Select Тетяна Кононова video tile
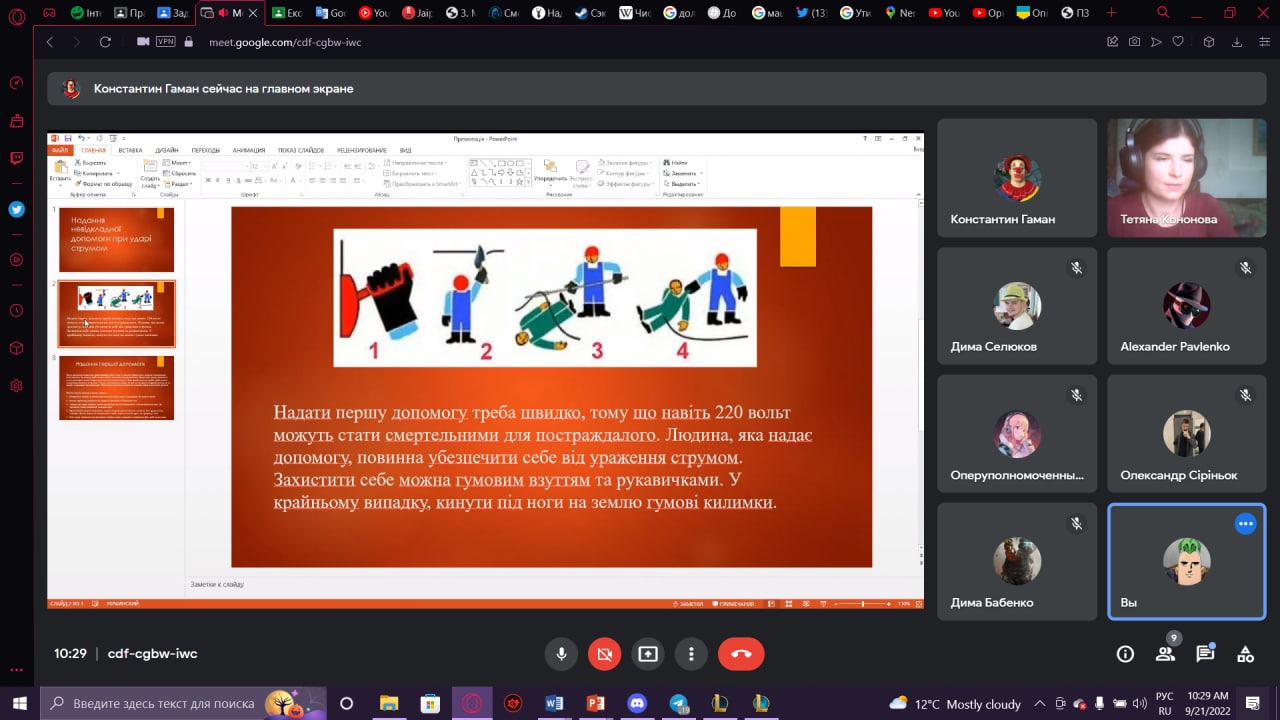This screenshot has height=720, width=1280. (x=1186, y=178)
